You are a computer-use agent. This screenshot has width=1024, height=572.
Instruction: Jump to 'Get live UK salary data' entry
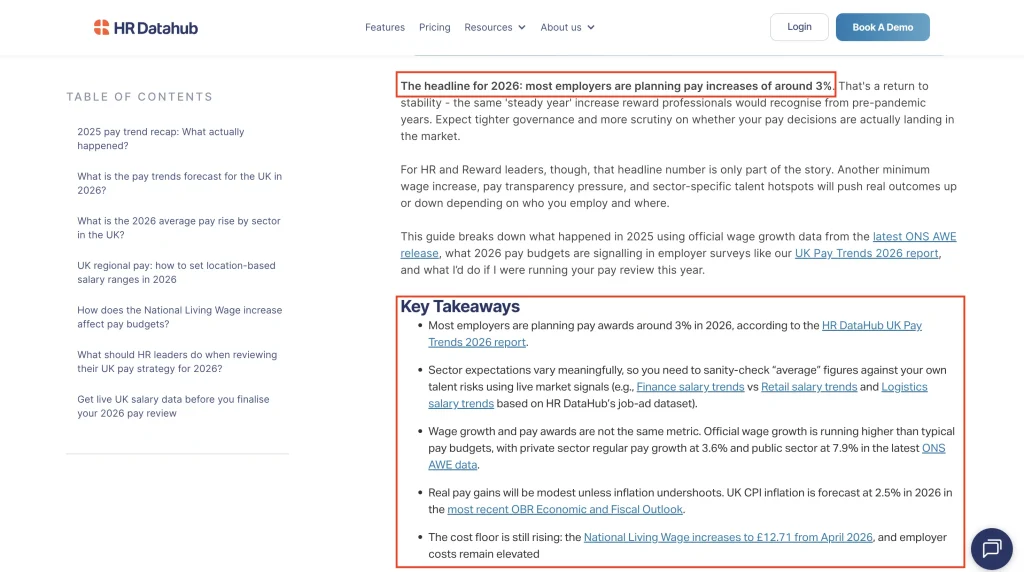173,406
